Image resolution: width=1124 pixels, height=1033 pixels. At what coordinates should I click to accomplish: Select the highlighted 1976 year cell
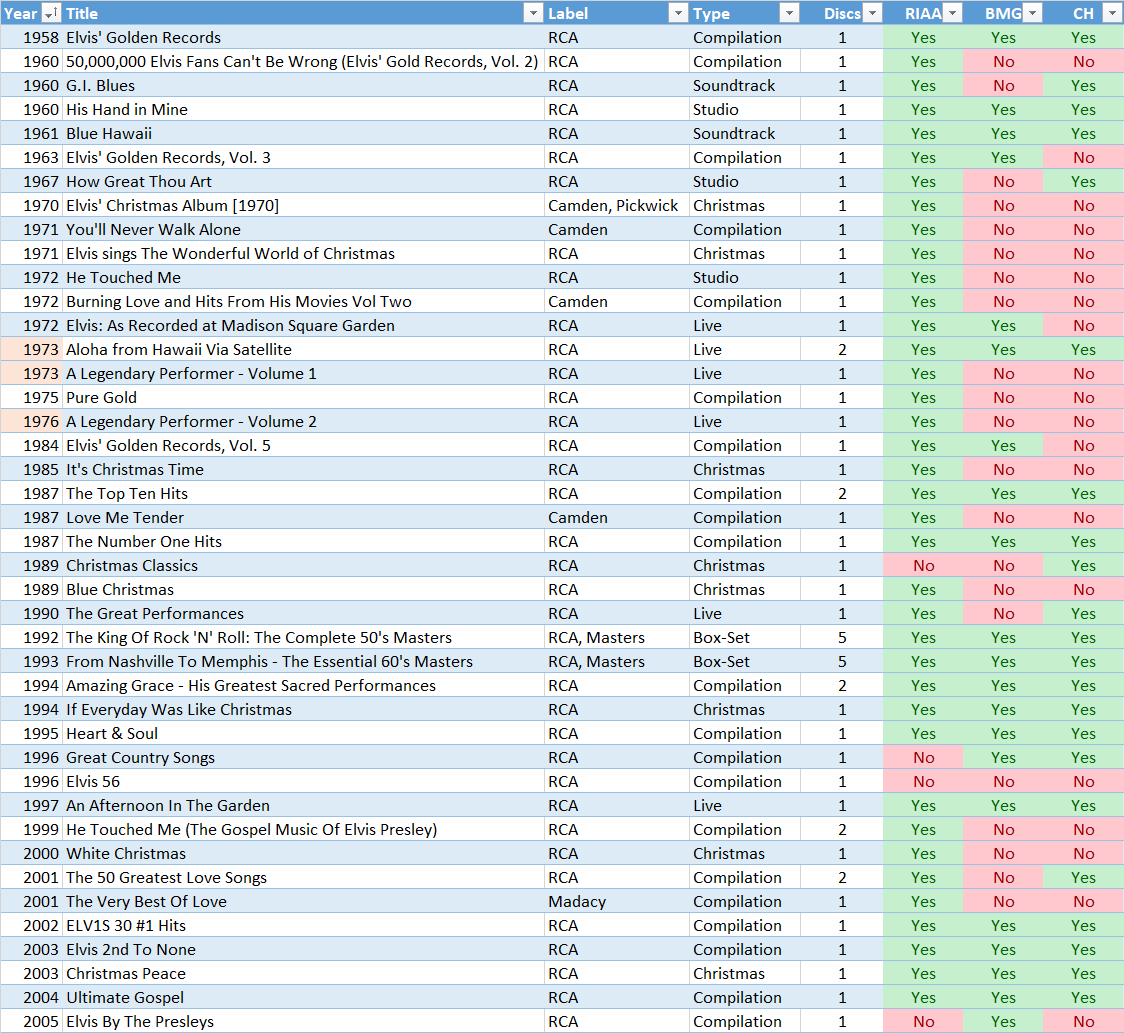pos(32,422)
